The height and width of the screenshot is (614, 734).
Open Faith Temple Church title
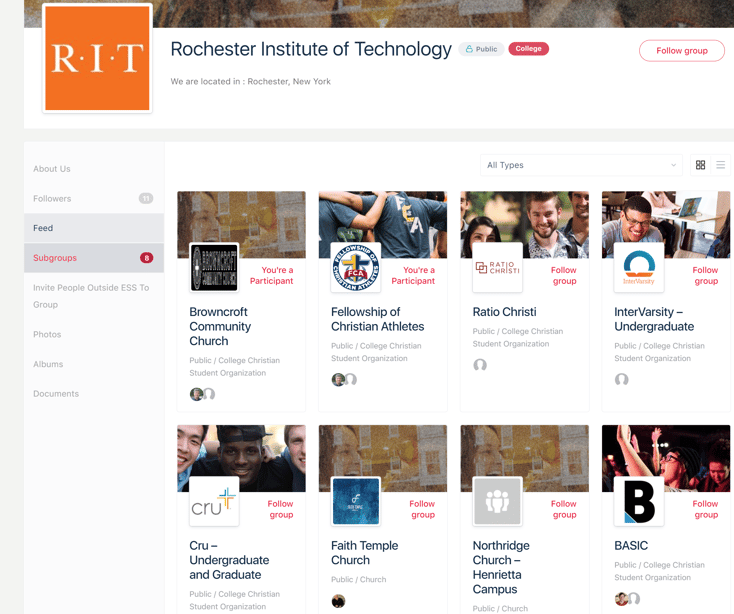click(x=364, y=553)
